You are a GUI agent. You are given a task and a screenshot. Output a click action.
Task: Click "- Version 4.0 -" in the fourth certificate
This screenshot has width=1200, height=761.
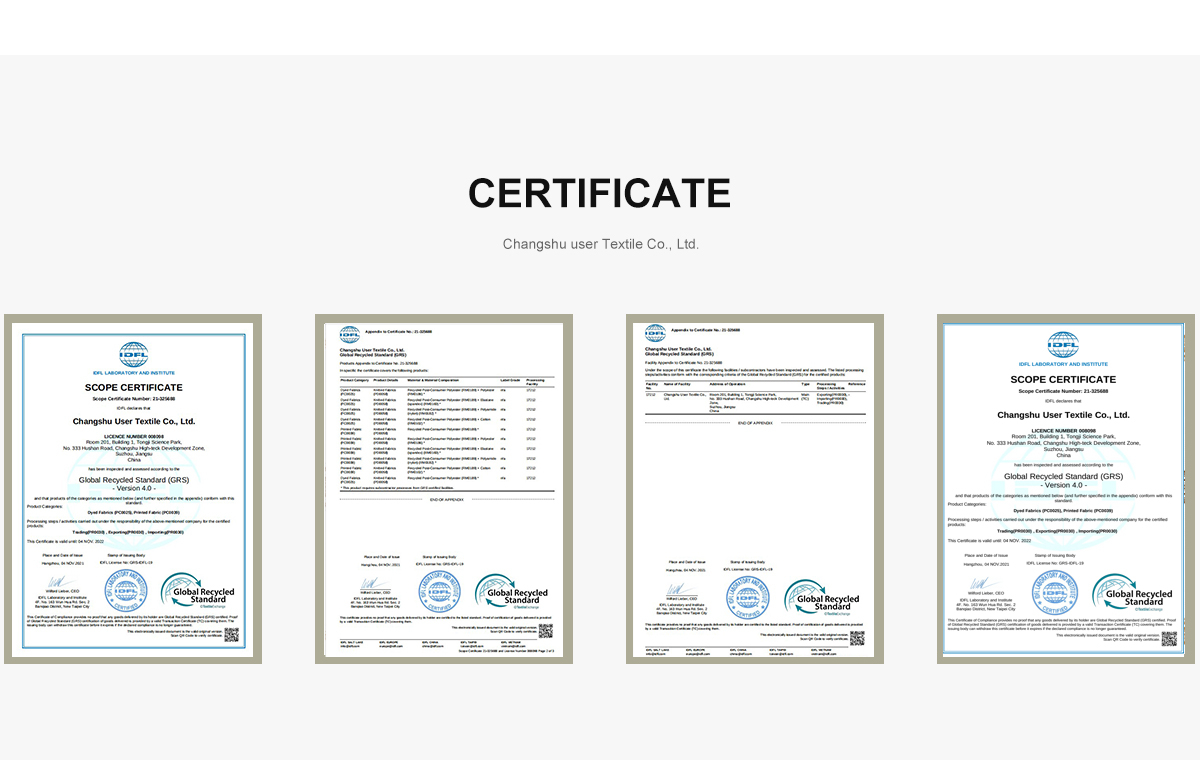click(x=1063, y=485)
